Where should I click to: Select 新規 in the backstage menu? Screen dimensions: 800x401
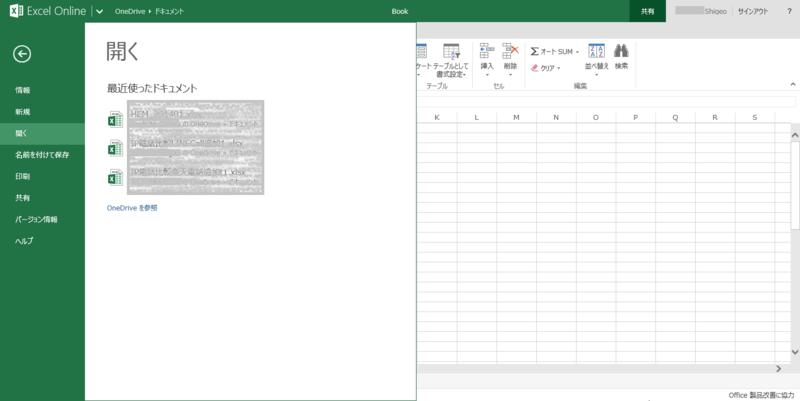pos(42,112)
